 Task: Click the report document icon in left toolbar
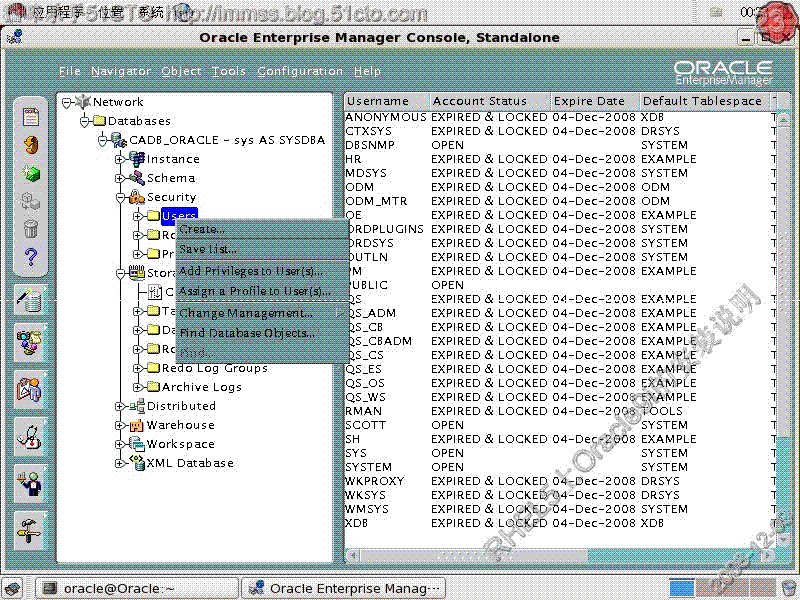(x=31, y=117)
